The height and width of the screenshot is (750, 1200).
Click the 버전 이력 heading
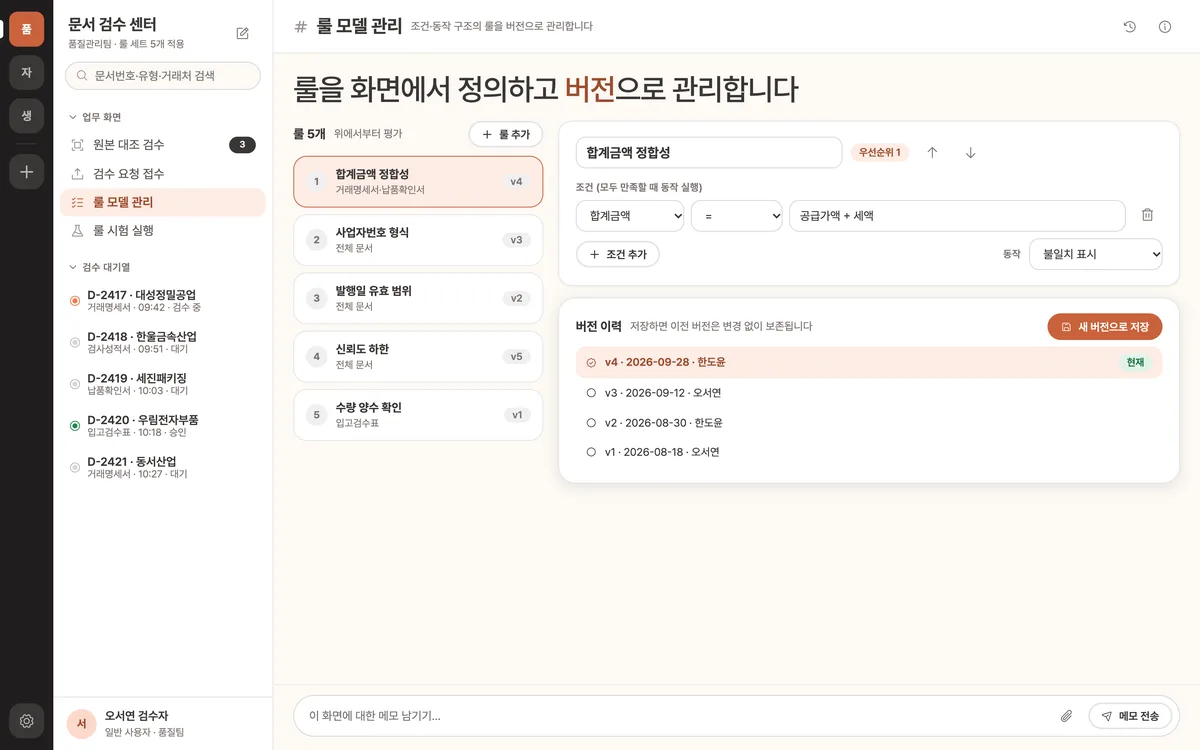click(599, 326)
